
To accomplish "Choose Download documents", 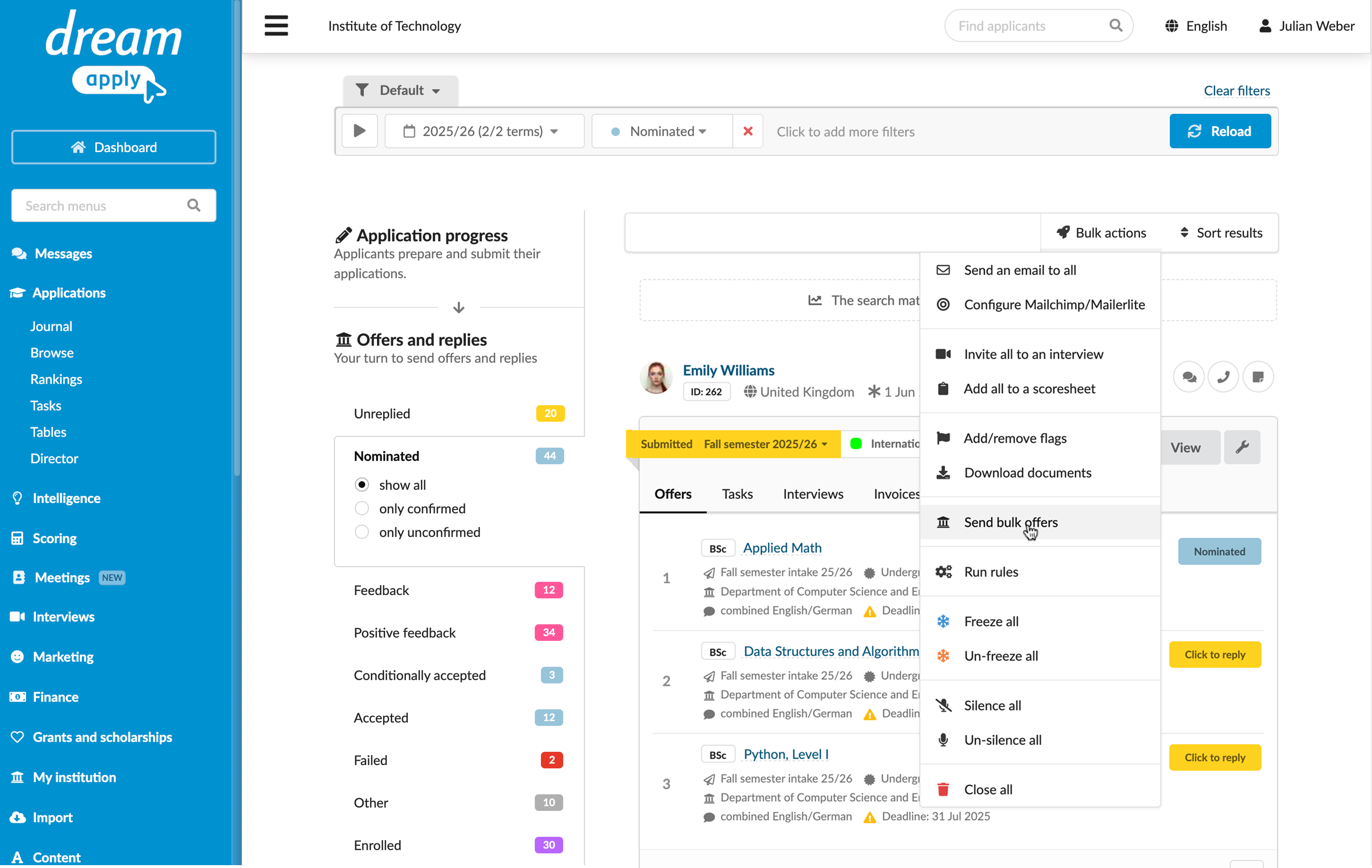I will point(1040,473).
